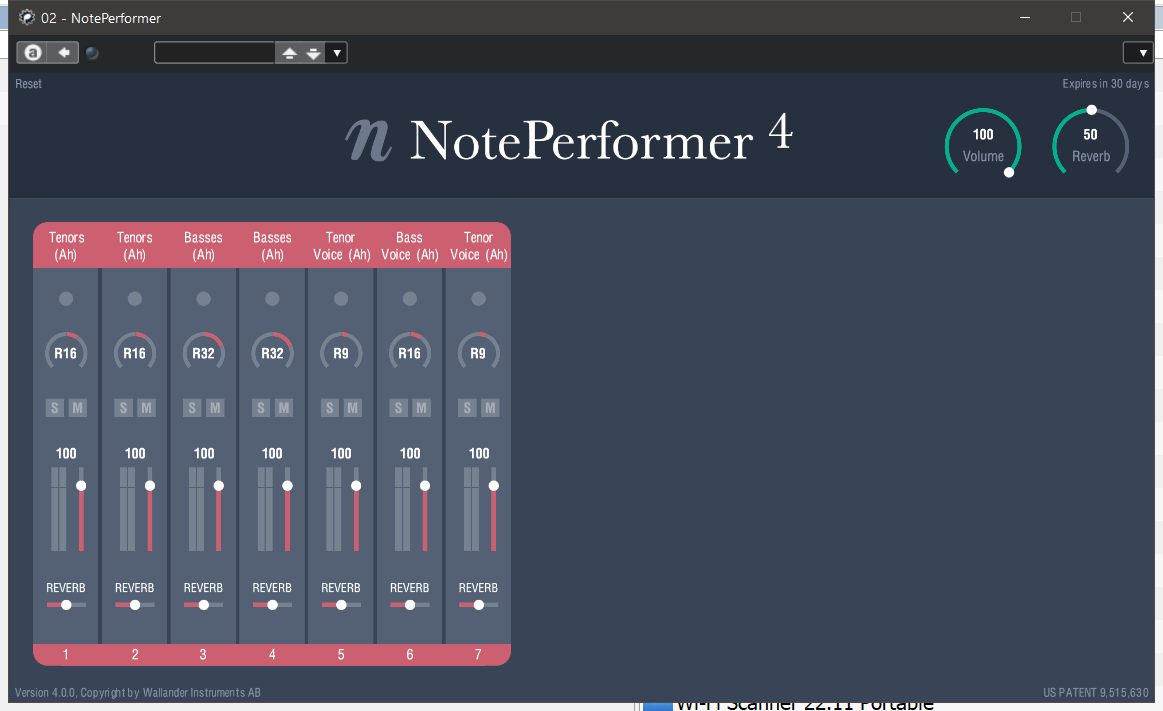Mute channel 4 Basses
The image size is (1163, 711).
coord(283,408)
